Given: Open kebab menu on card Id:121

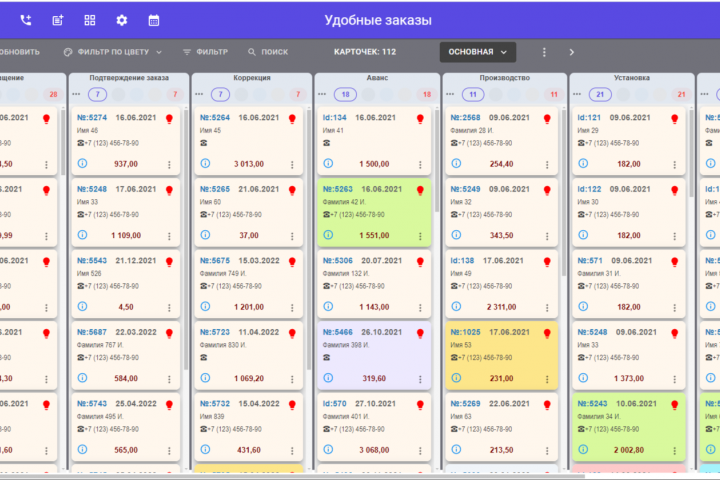Looking at the screenshot, I should 675,164.
